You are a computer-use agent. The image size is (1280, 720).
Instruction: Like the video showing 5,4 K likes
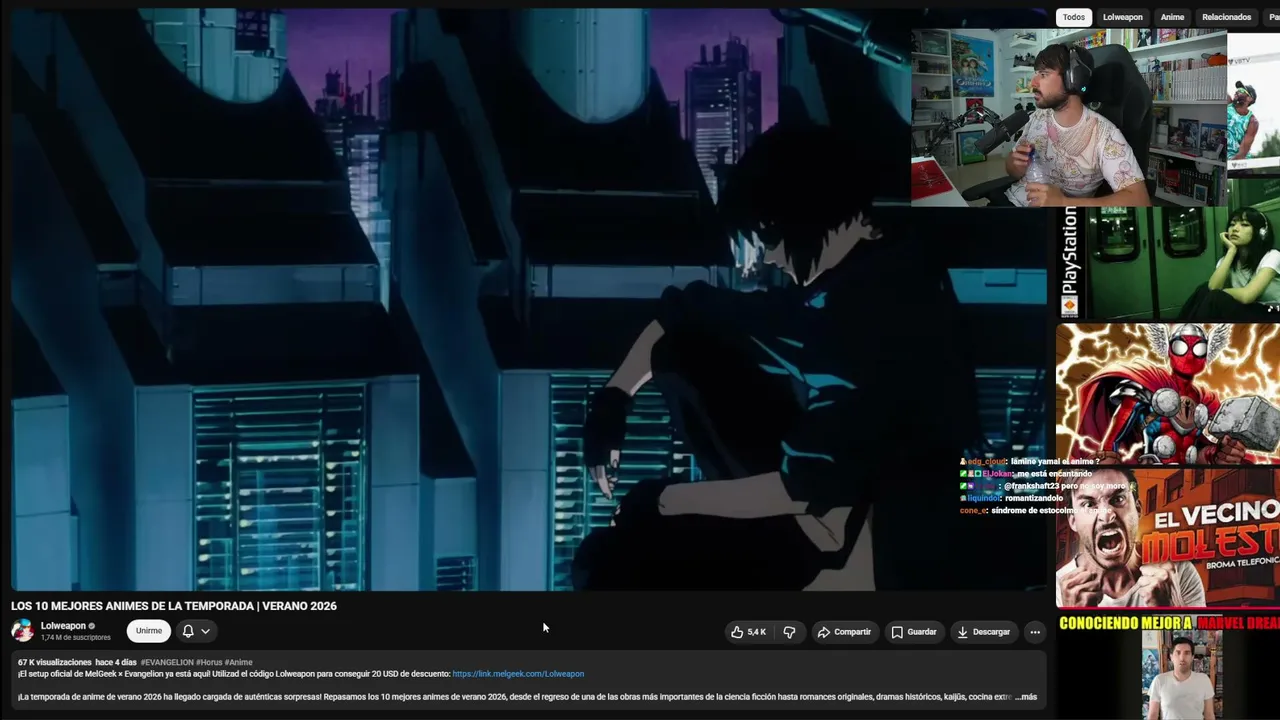click(x=748, y=632)
